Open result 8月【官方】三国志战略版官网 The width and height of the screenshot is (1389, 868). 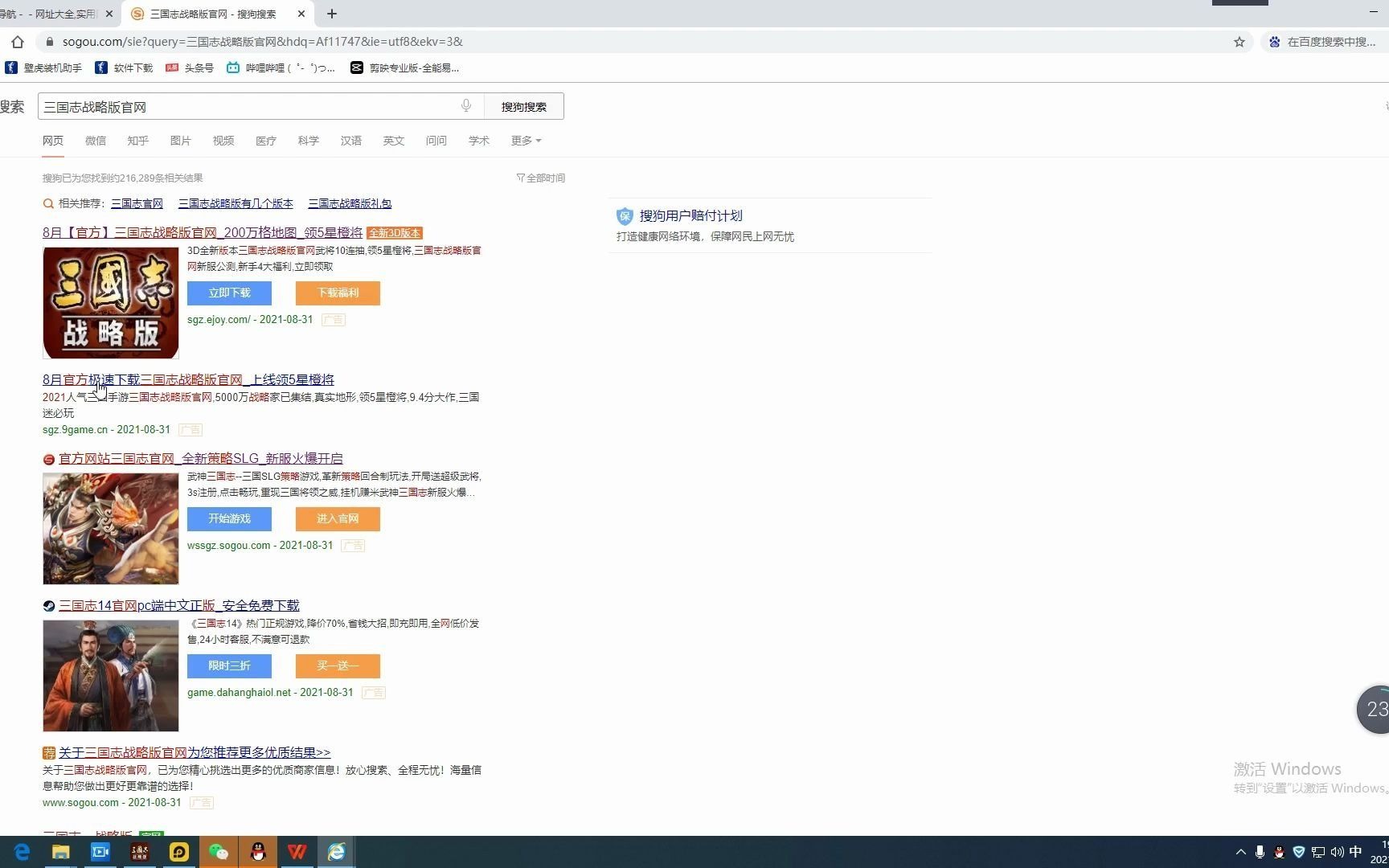pos(203,232)
